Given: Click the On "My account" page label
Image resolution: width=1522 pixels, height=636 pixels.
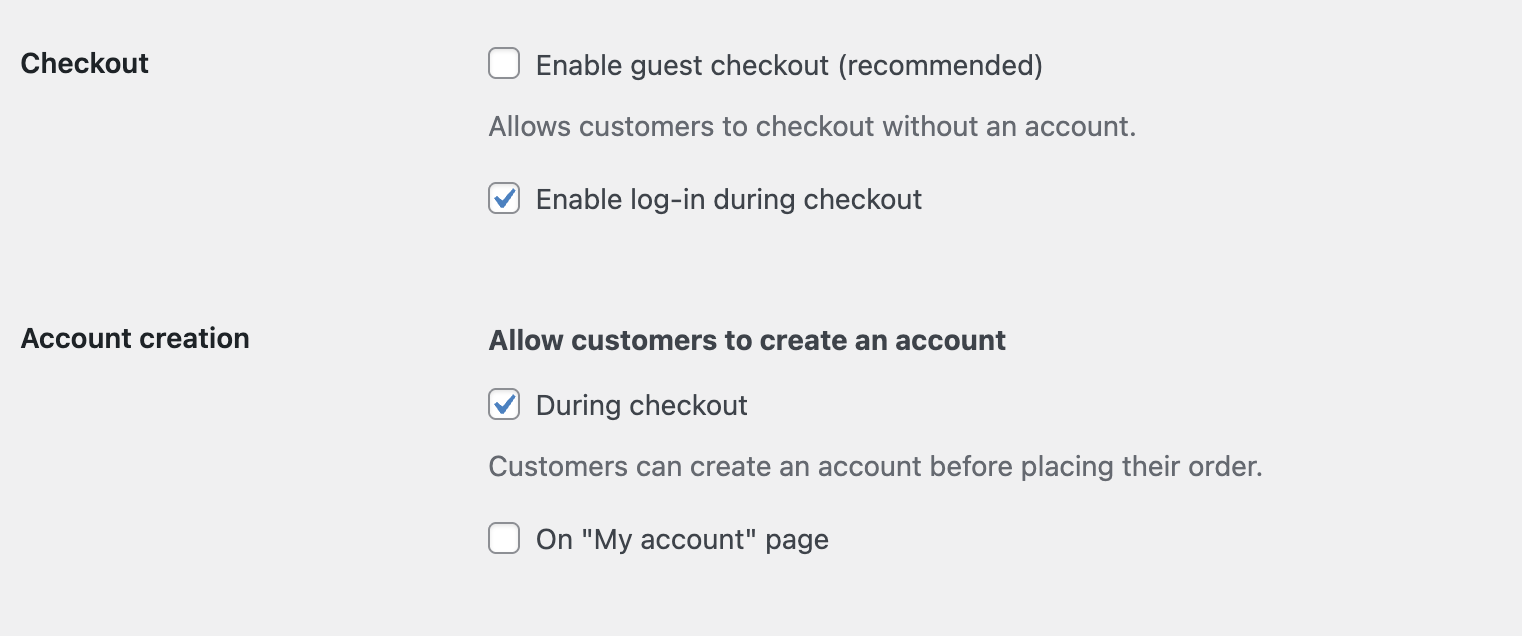Looking at the screenshot, I should pyautogui.click(x=683, y=539).
